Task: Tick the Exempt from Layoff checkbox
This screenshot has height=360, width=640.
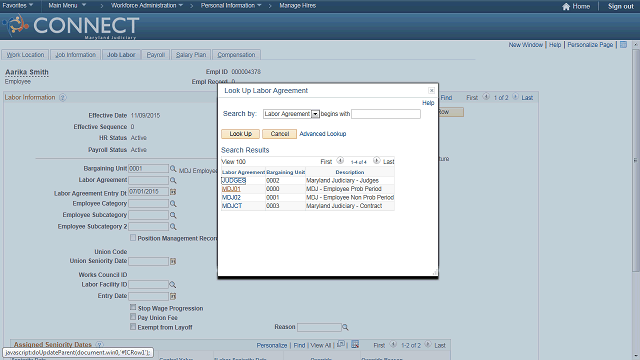Action: pos(133,326)
